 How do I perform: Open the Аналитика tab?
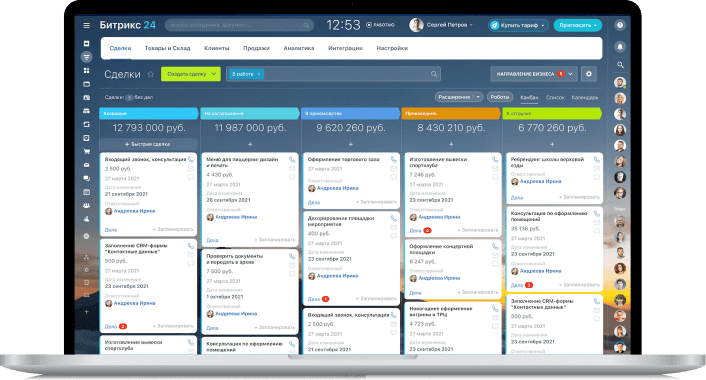(x=299, y=48)
